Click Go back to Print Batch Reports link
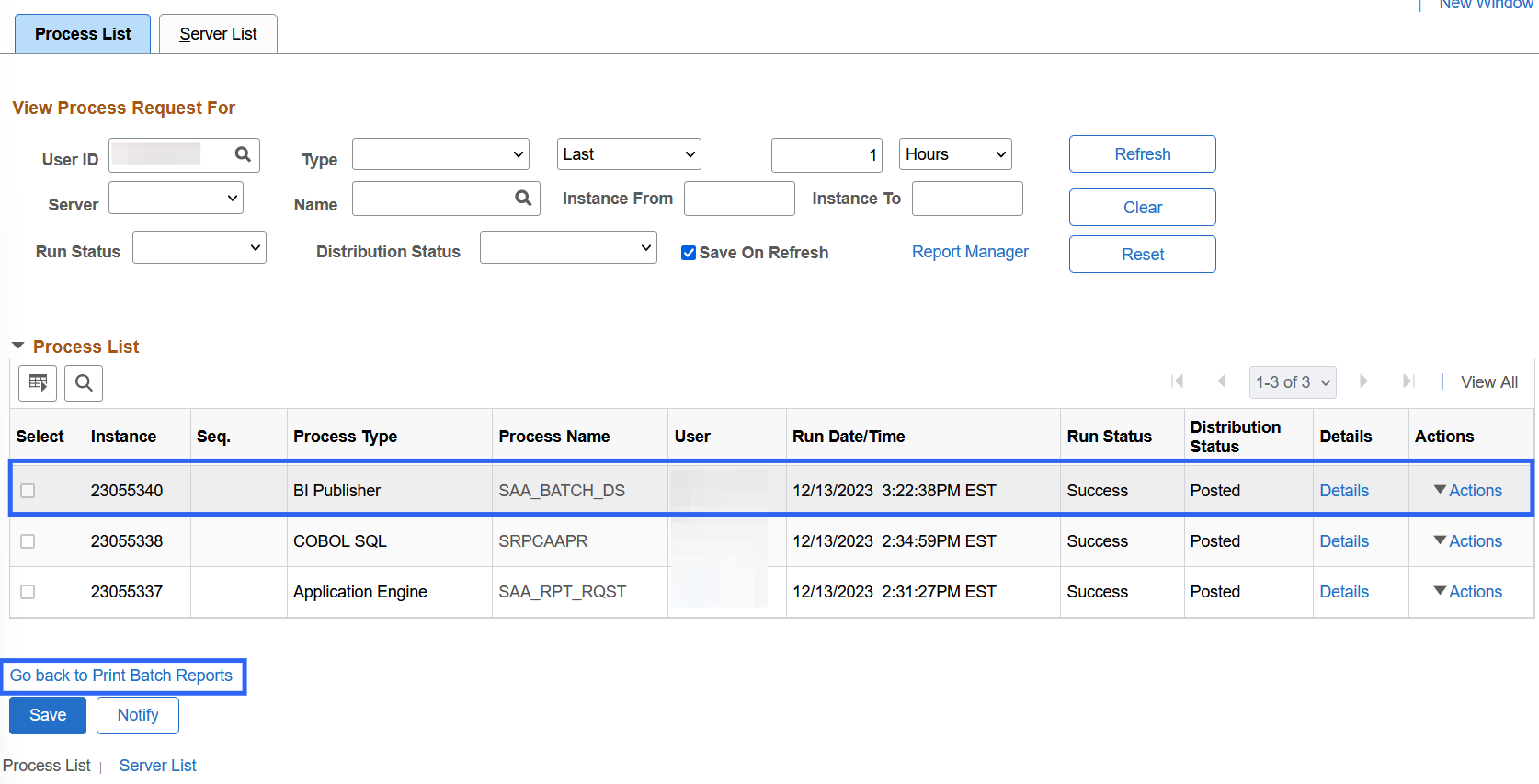Viewport: 1539px width, 784px height. pos(121,676)
